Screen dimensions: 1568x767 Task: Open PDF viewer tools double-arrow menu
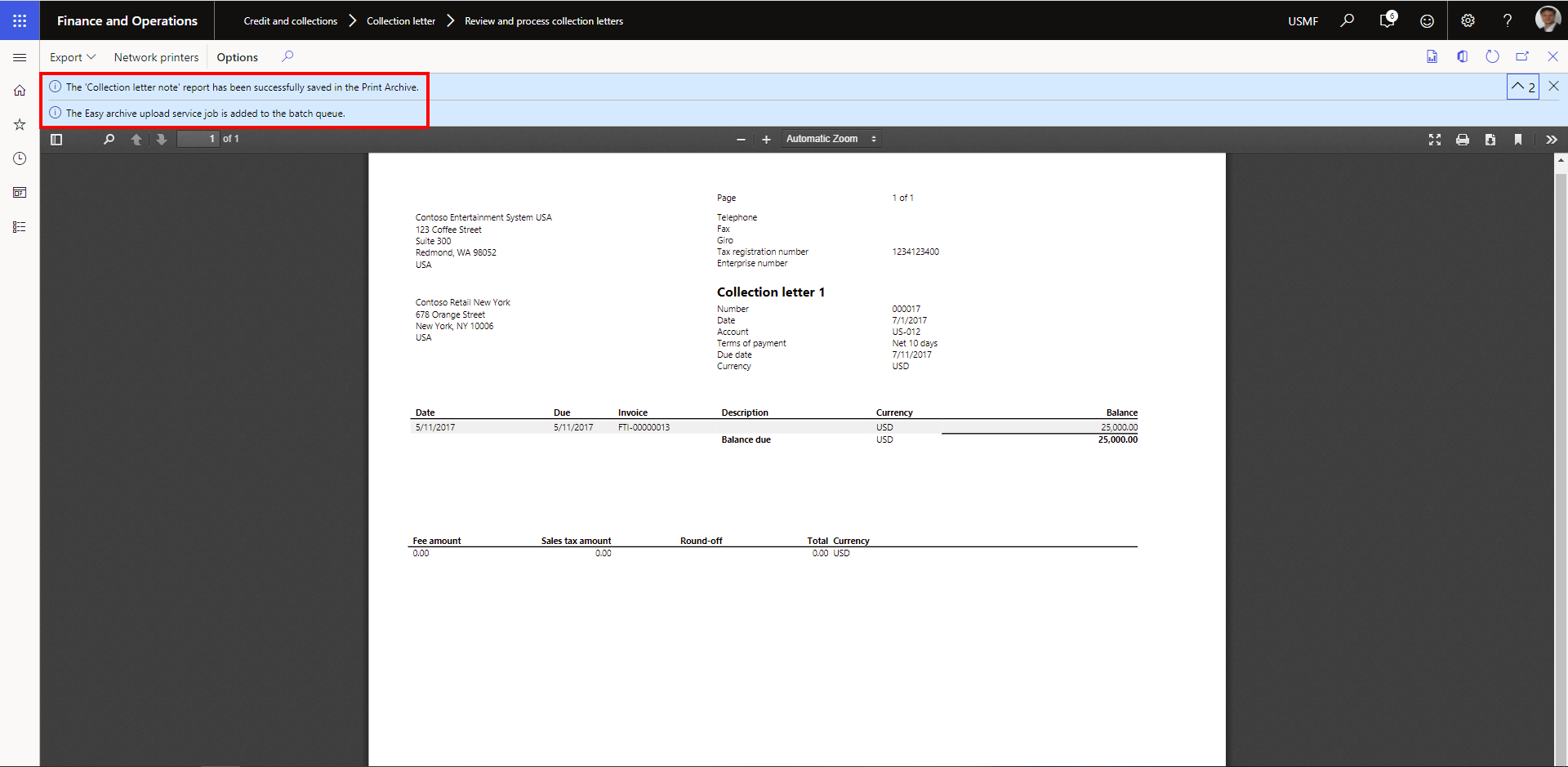pos(1552,140)
